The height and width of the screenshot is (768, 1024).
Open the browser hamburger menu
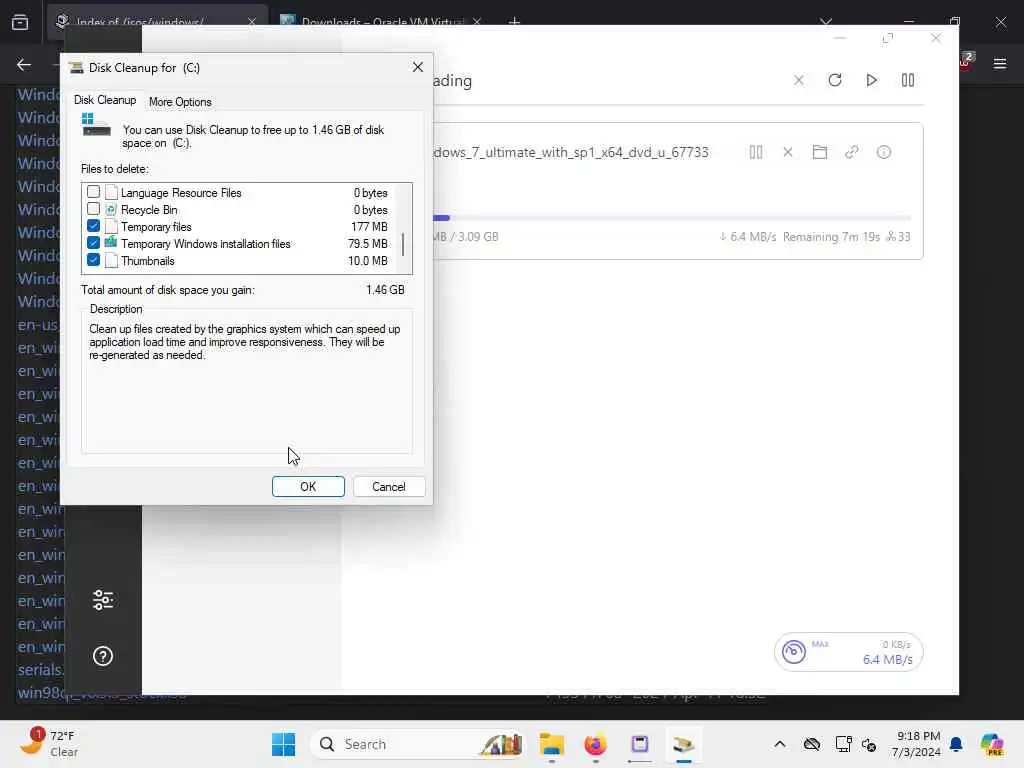pos(1000,64)
